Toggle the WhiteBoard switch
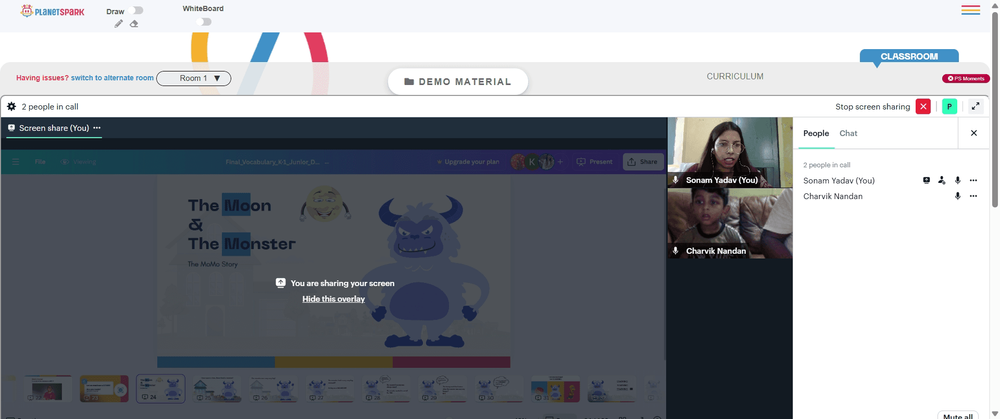Viewport: 1000px width, 419px height. [203, 22]
